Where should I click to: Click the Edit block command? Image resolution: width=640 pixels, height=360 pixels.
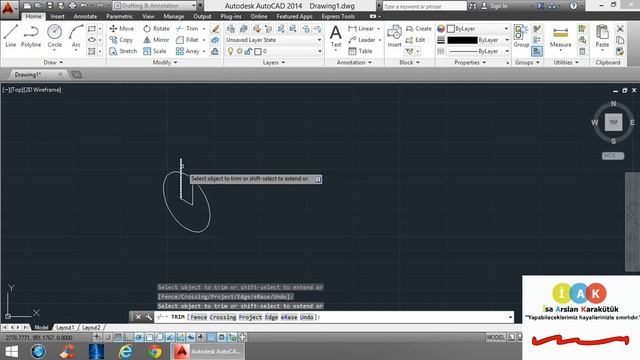(416, 40)
